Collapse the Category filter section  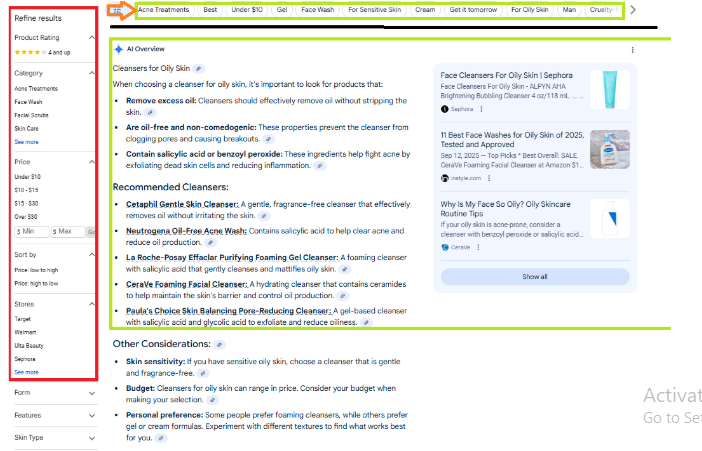pyautogui.click(x=93, y=73)
